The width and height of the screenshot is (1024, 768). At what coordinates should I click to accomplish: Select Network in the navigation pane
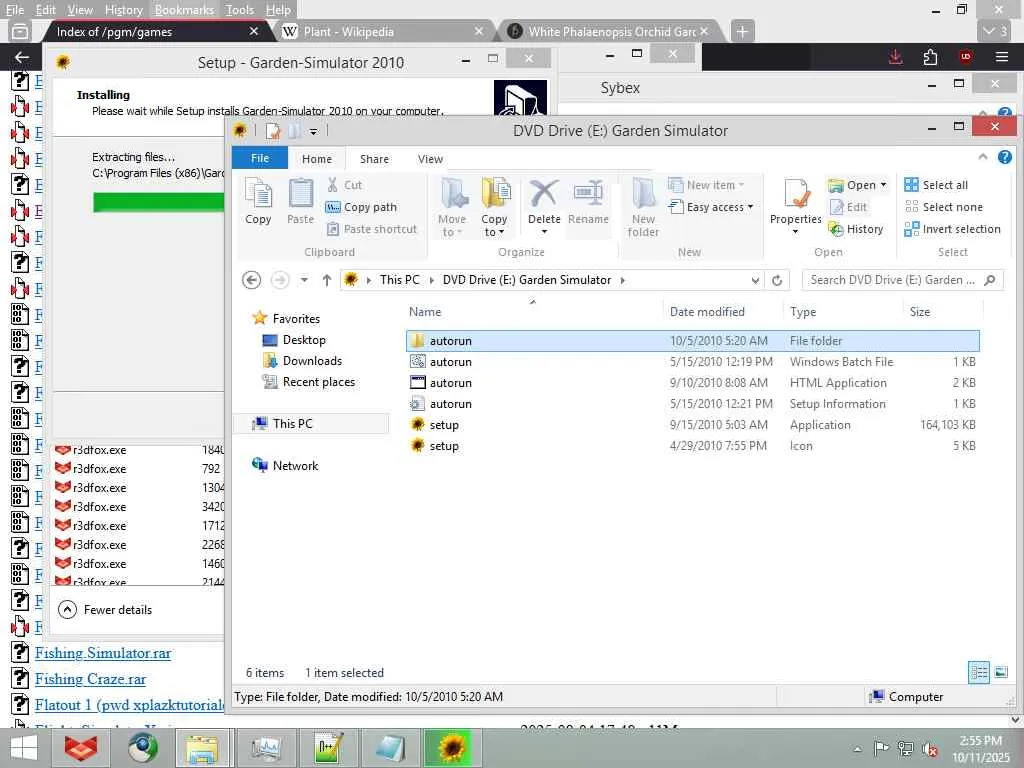[285, 465]
